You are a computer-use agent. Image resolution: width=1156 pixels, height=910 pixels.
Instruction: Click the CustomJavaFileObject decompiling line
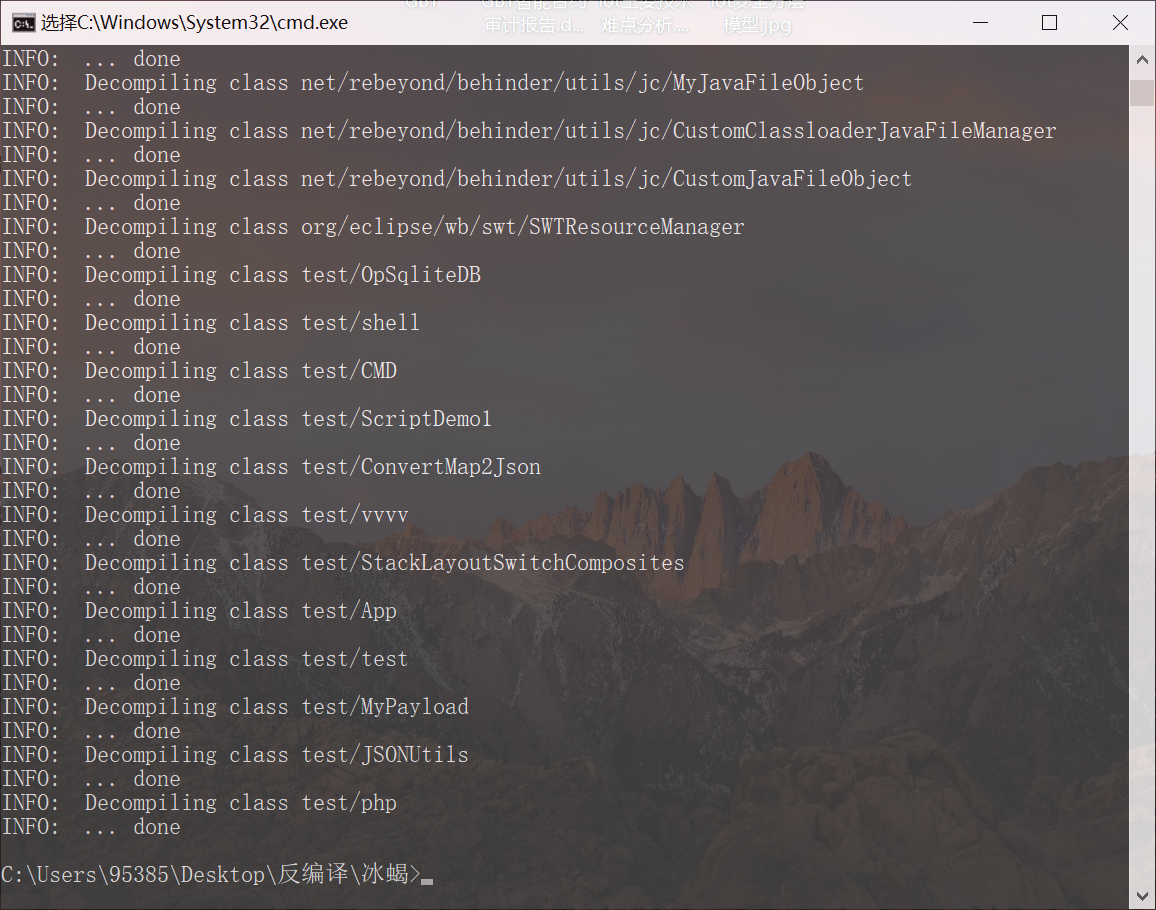(x=457, y=179)
